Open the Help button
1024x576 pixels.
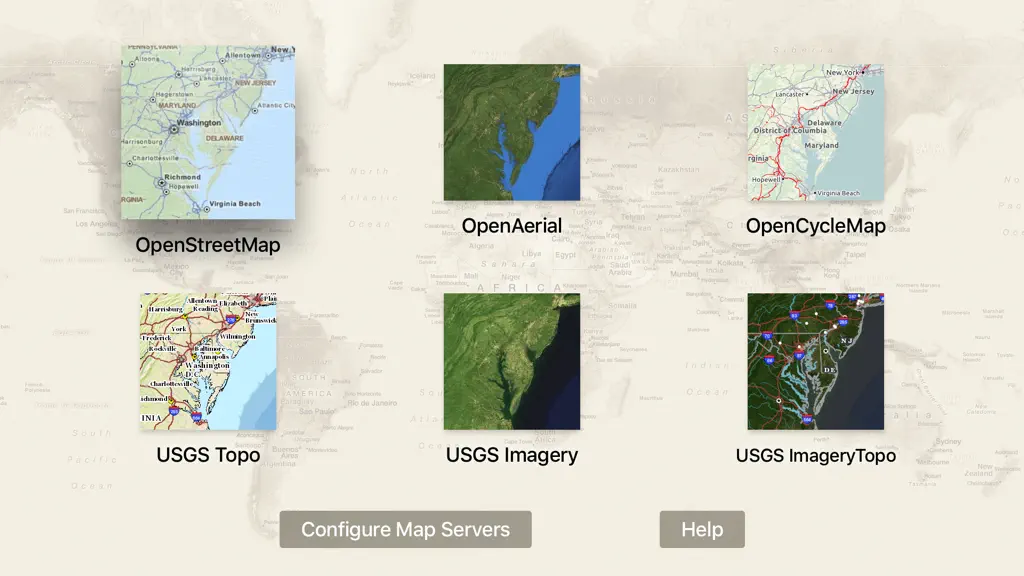pyautogui.click(x=702, y=529)
